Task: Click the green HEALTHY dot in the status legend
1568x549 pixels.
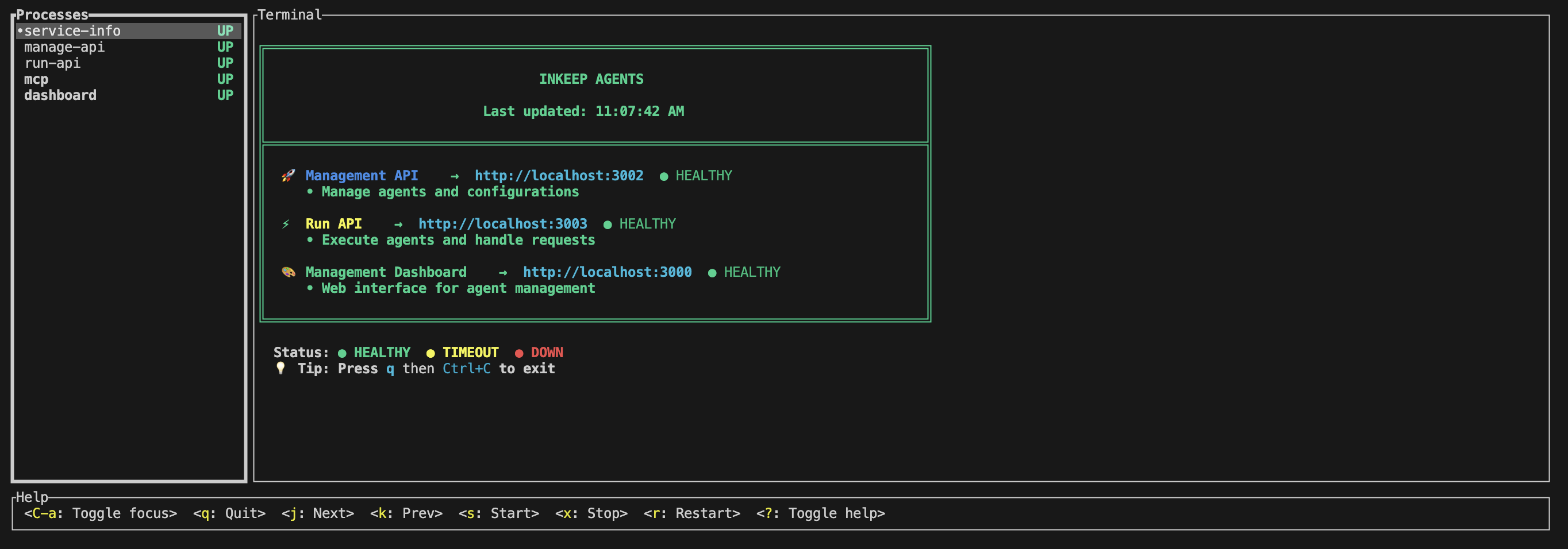Action: click(x=343, y=352)
